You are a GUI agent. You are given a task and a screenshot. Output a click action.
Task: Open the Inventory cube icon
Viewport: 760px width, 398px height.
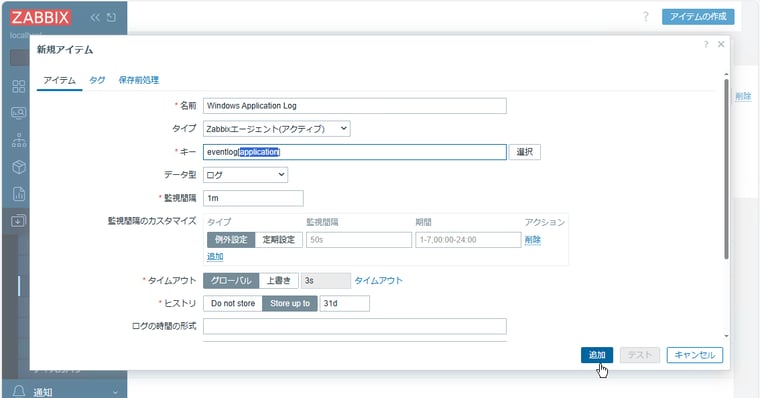pos(18,167)
